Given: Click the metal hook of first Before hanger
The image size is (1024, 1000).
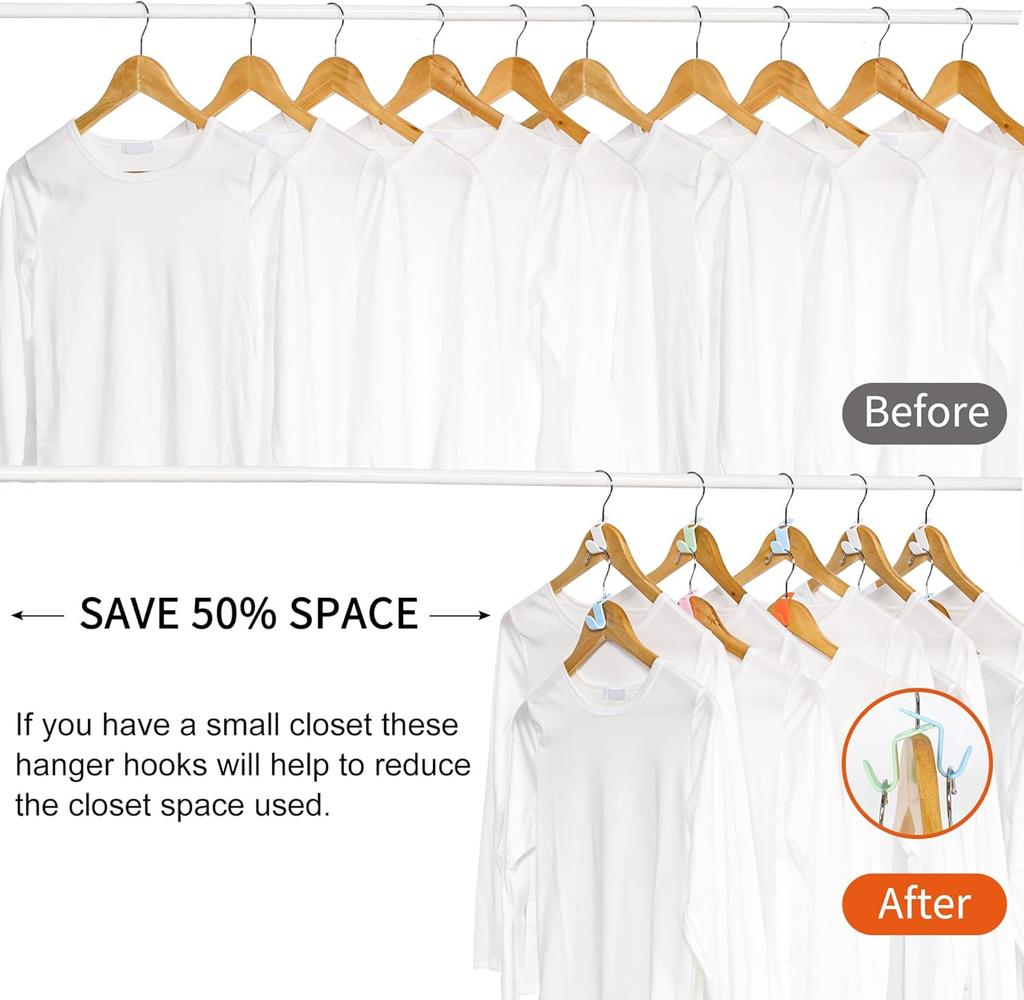Looking at the screenshot, I should 144,28.
